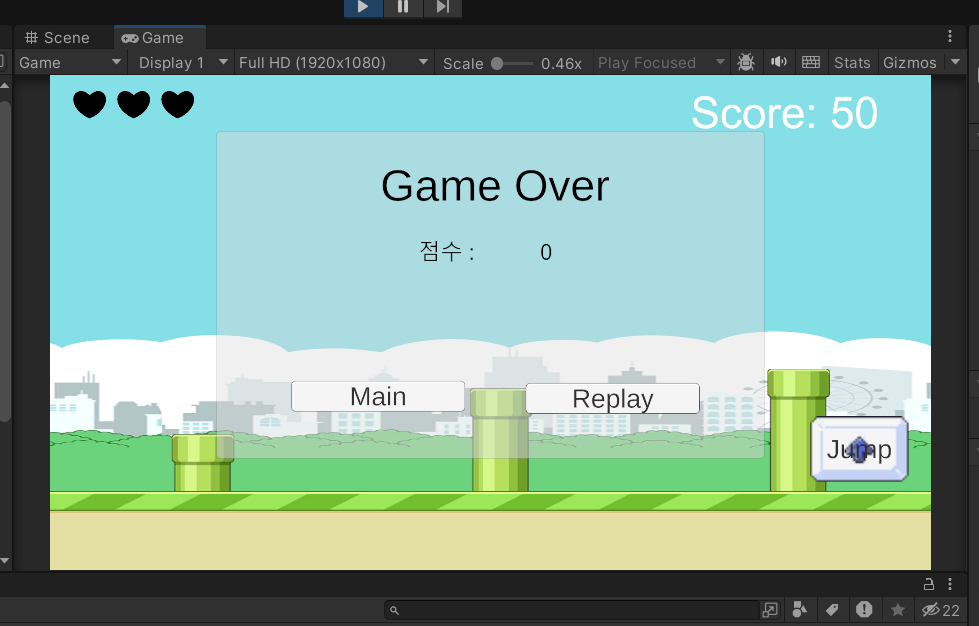The width and height of the screenshot is (979, 626).
Task: Switch to the Scene tab
Action: click(57, 37)
